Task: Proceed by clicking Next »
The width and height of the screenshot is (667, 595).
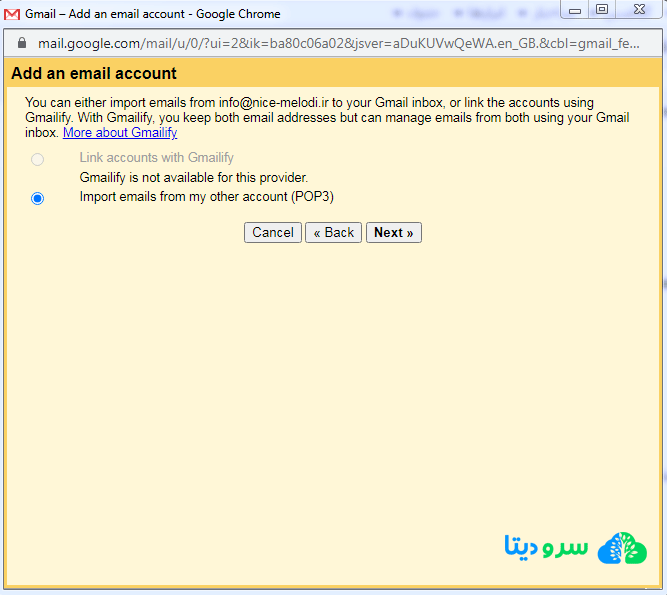Action: (393, 232)
